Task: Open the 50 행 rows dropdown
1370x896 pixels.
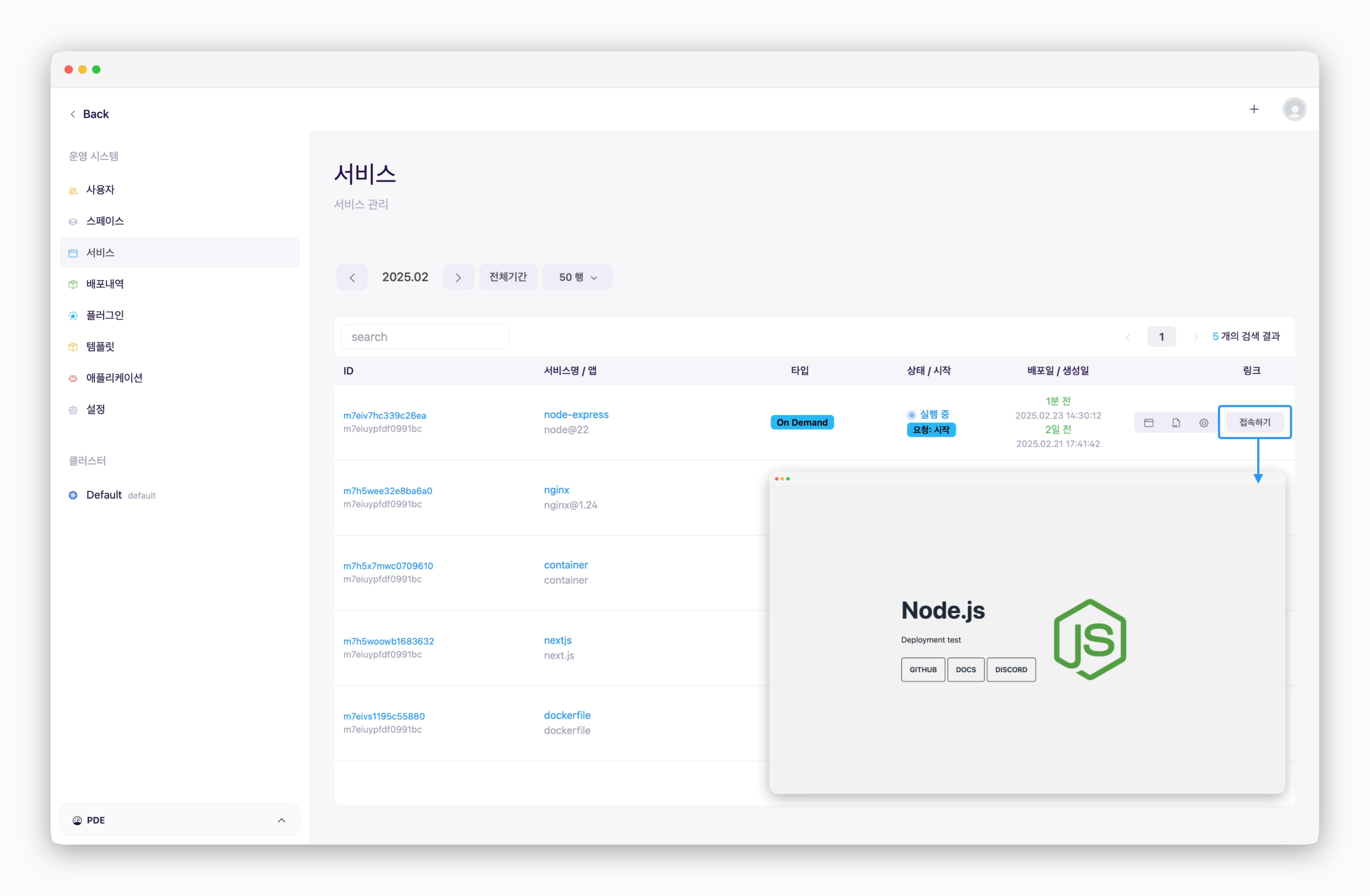Action: click(x=577, y=278)
